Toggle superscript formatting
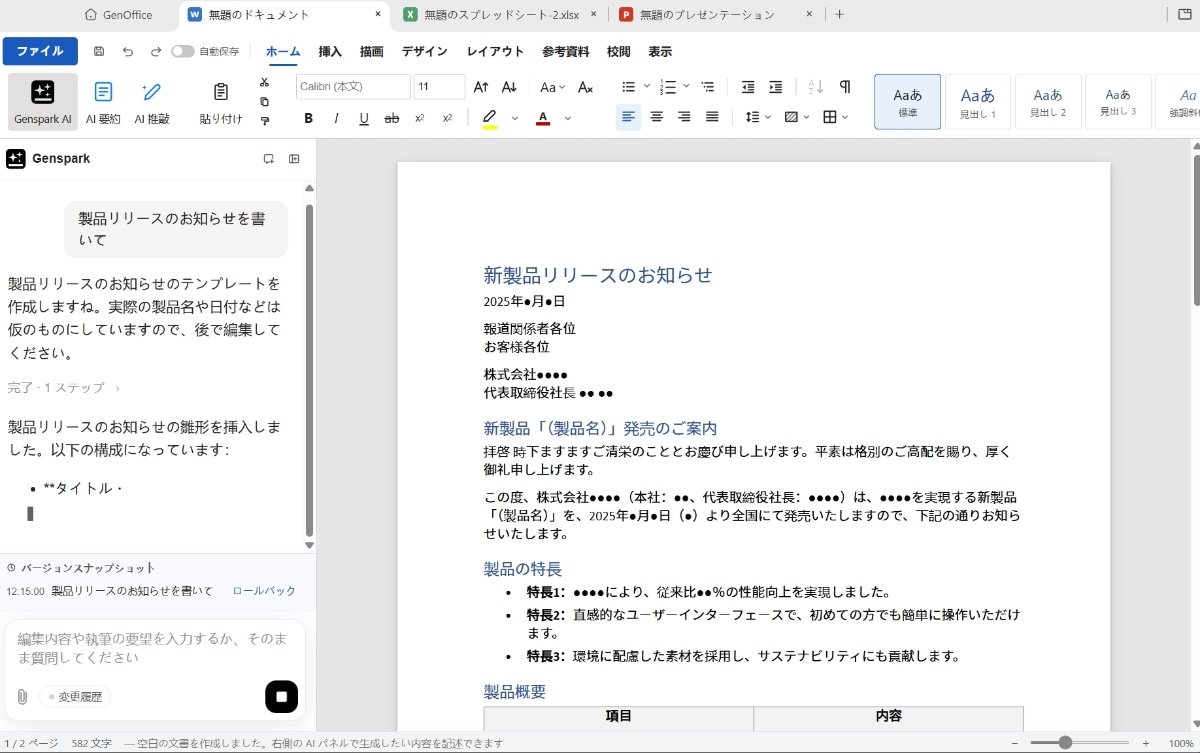 point(448,118)
